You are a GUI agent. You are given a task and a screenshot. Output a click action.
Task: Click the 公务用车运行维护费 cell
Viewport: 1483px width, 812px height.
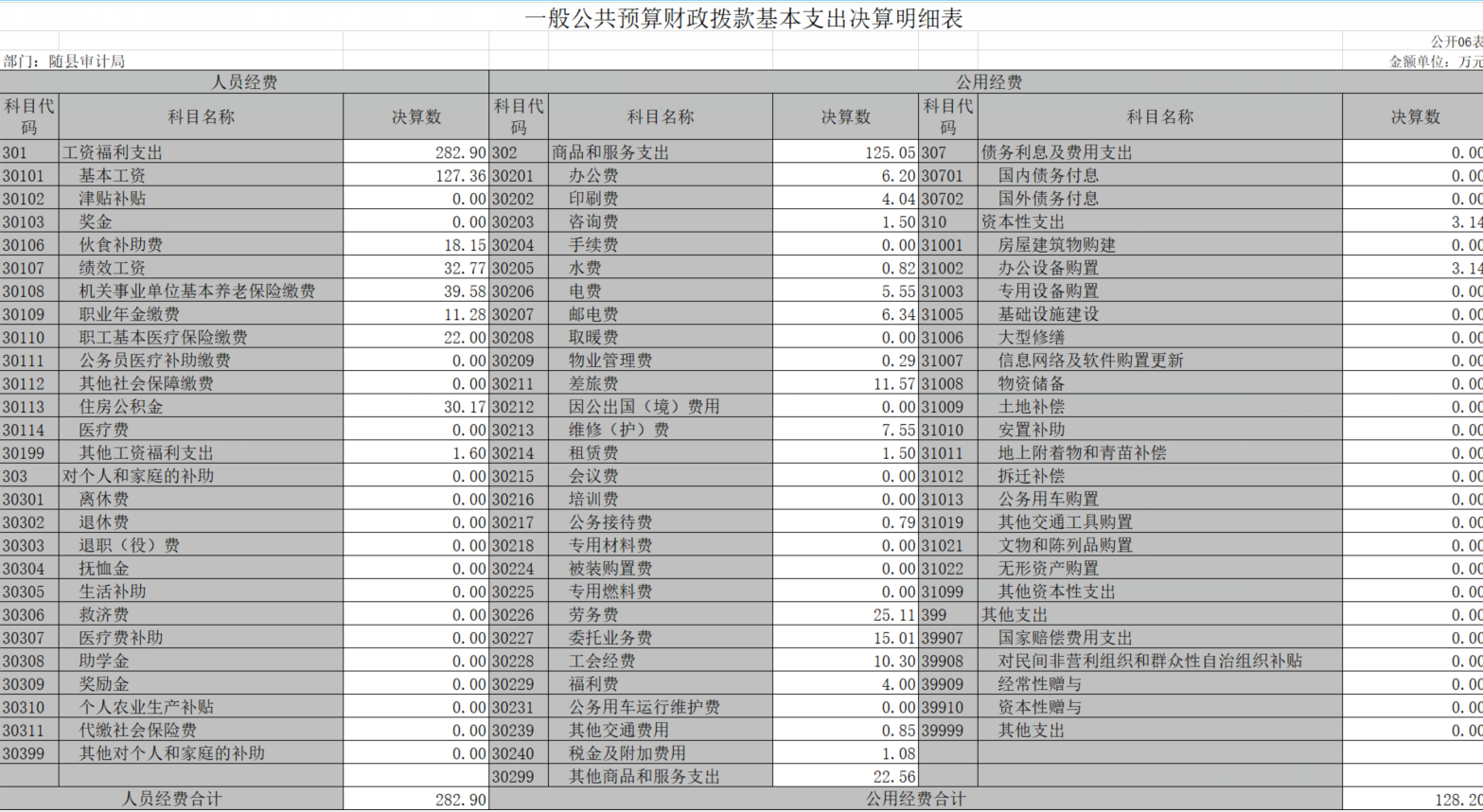point(661,707)
